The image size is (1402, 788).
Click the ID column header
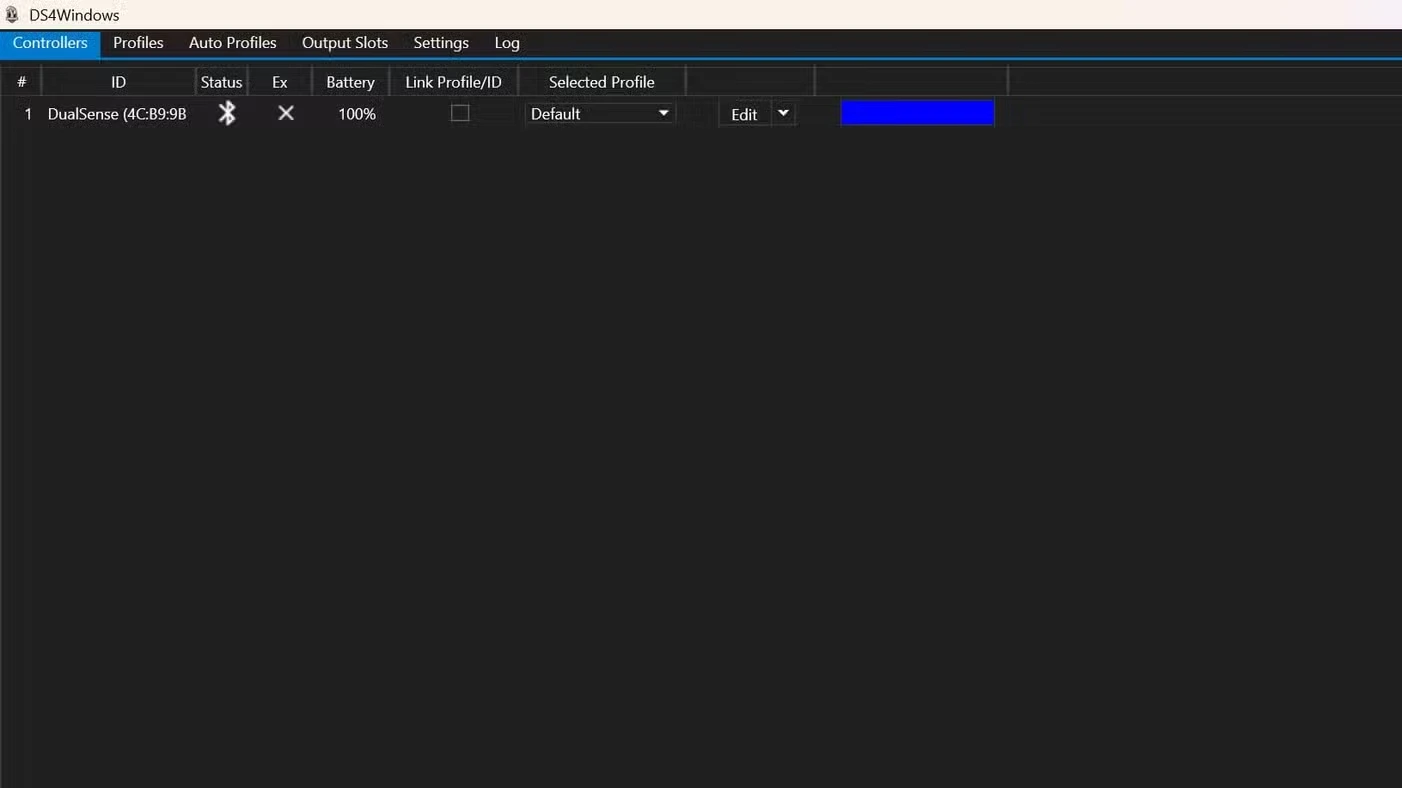[118, 82]
